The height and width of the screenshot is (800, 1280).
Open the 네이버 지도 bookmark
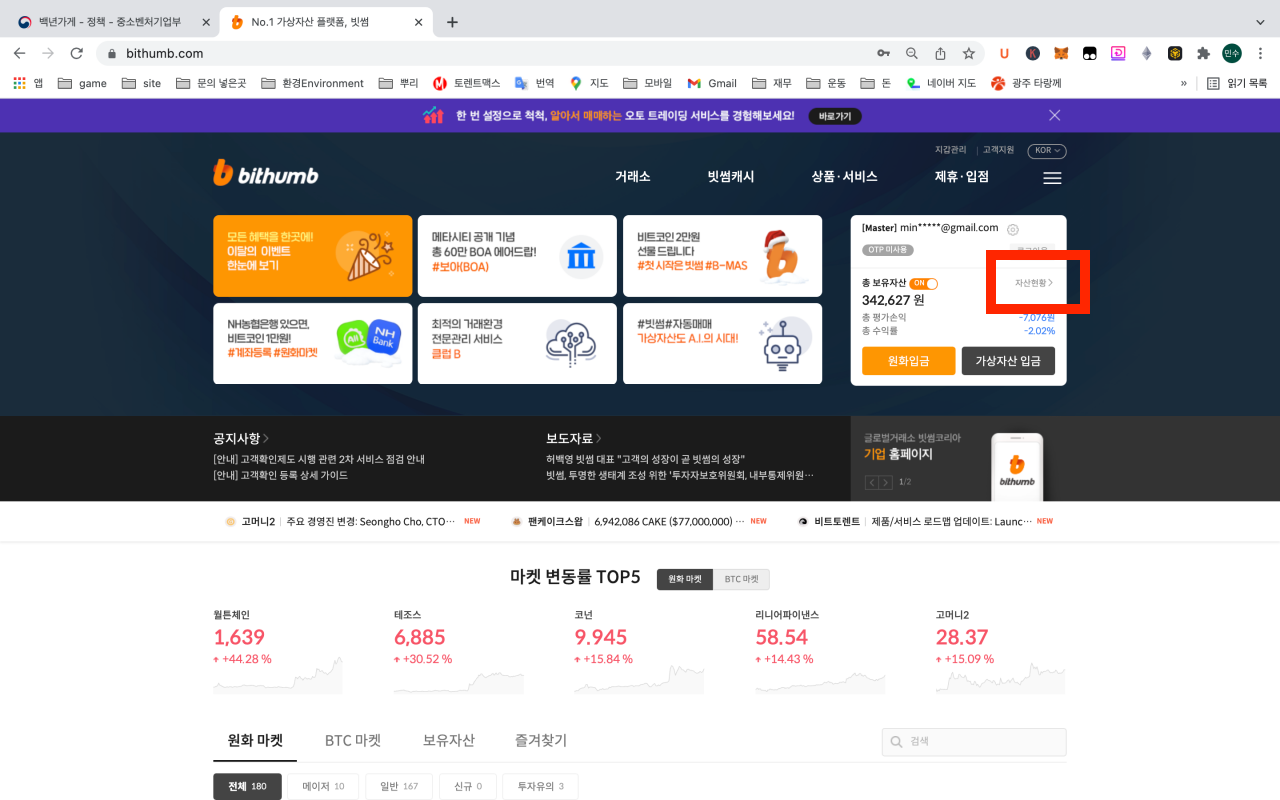point(941,83)
